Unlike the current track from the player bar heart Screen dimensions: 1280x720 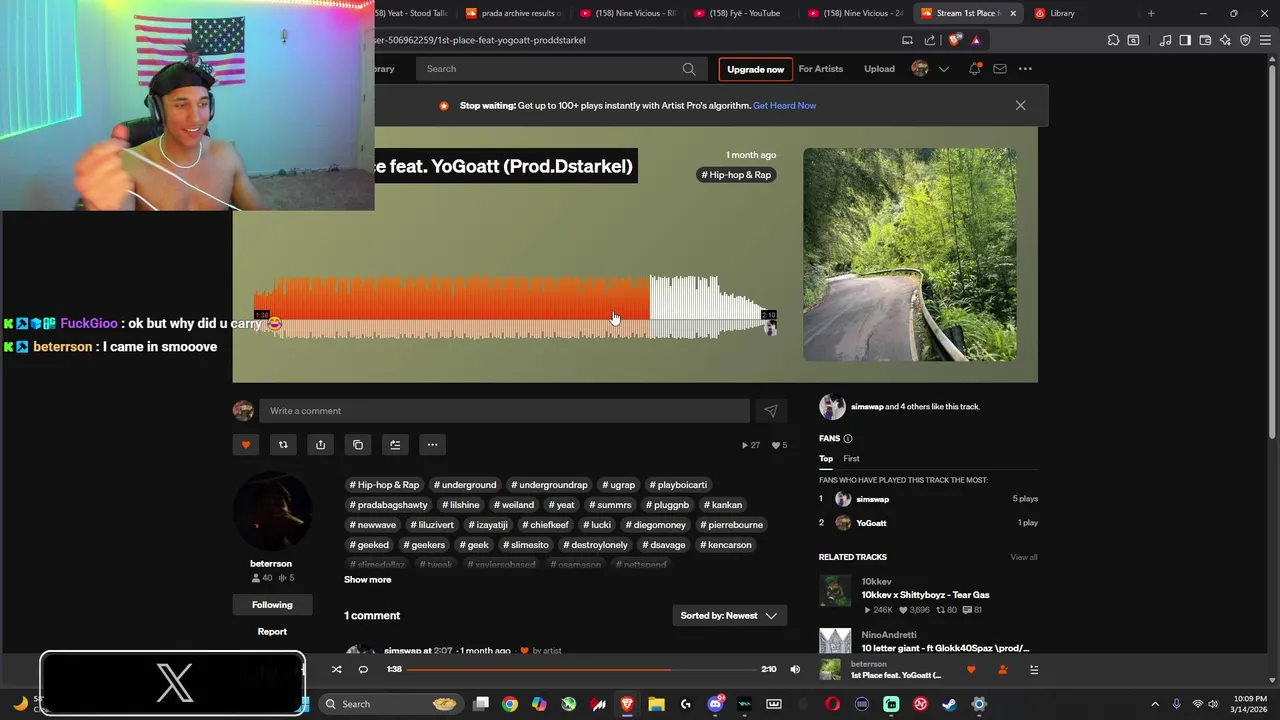(970, 669)
